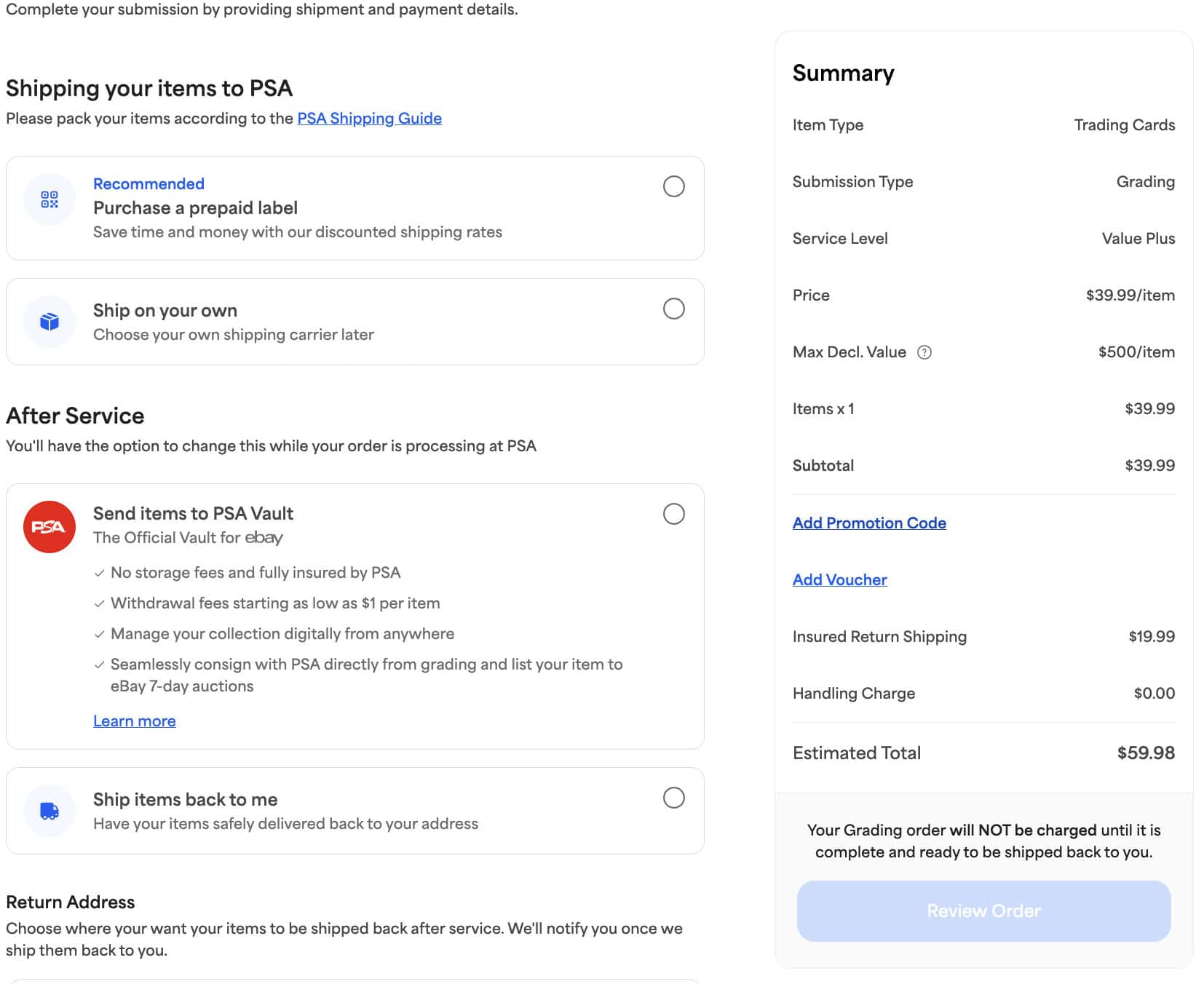Select the Purchase a prepaid label radio button
This screenshot has height=984, width=1204.
(x=675, y=186)
